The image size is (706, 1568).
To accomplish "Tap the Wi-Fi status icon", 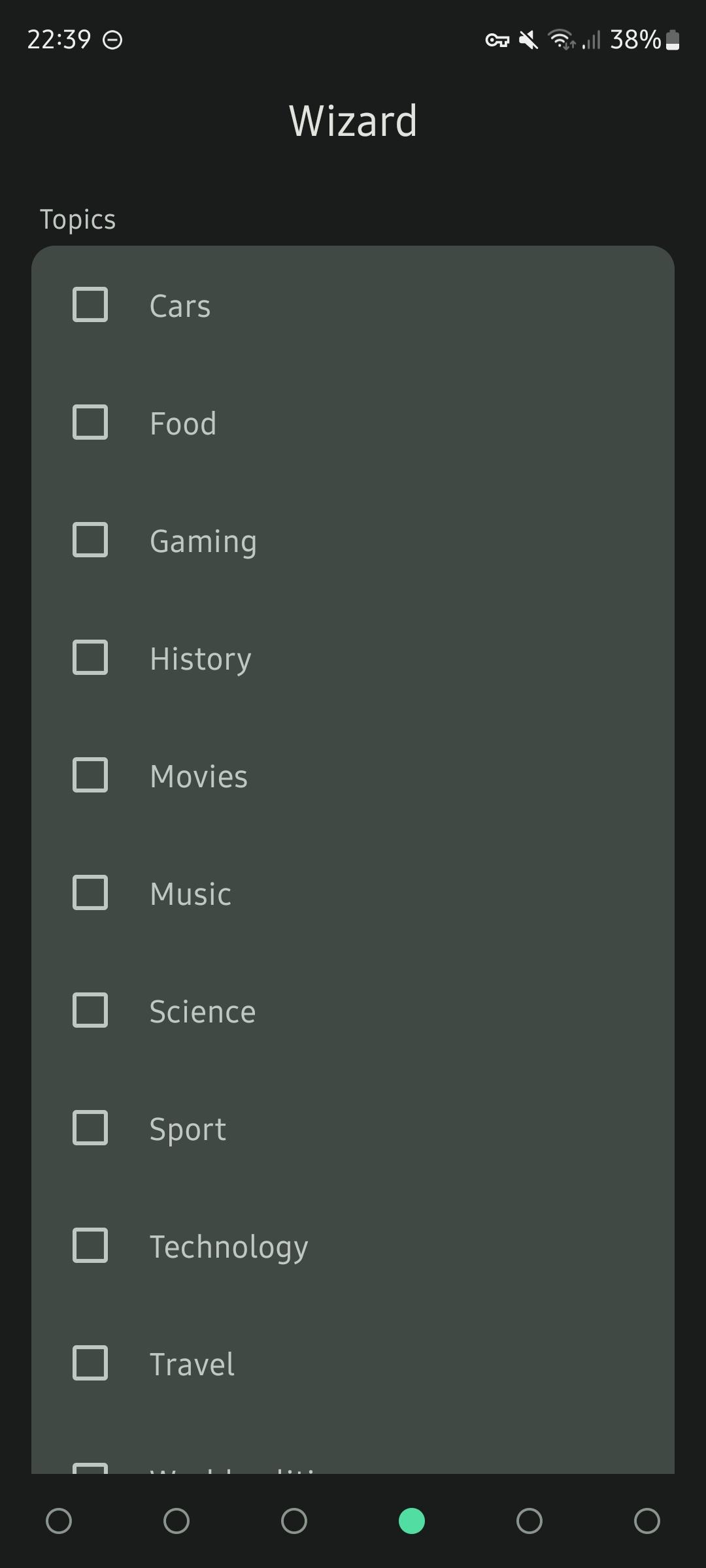I will coord(561,41).
